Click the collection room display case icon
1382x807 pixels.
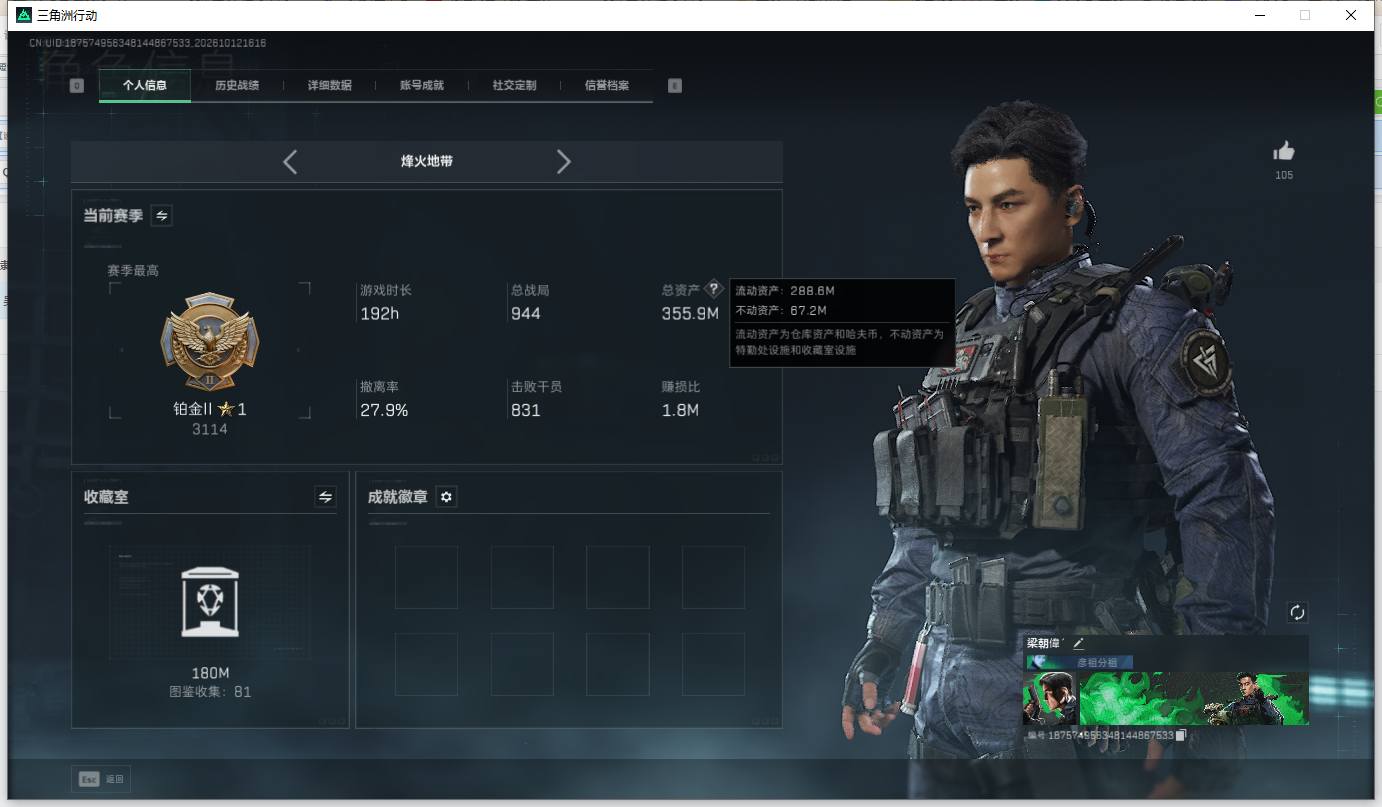210,602
